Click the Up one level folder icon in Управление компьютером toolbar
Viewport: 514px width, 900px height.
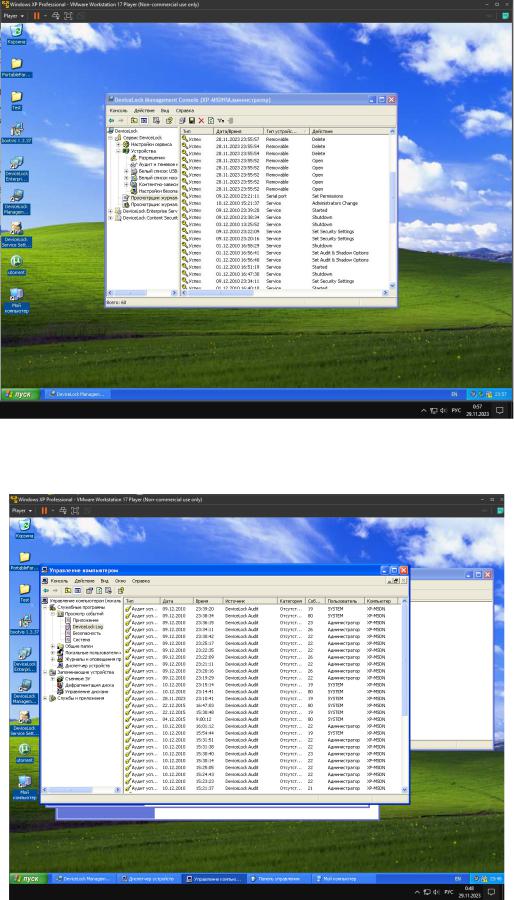pos(68,590)
